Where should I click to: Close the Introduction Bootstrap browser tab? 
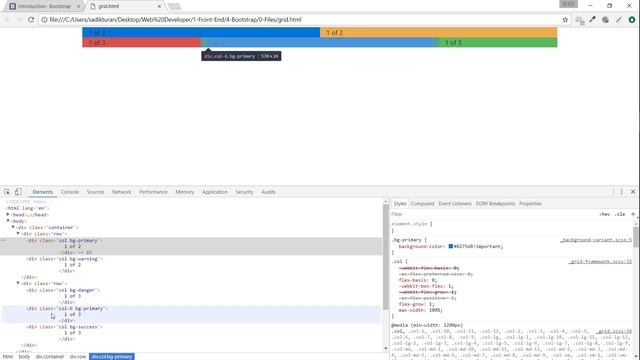78,6
